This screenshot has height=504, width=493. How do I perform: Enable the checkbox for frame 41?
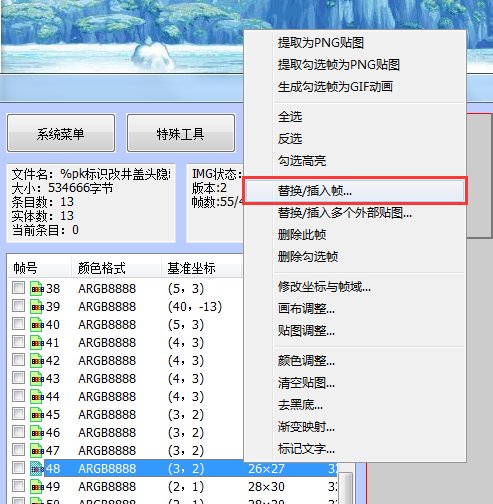point(18,342)
